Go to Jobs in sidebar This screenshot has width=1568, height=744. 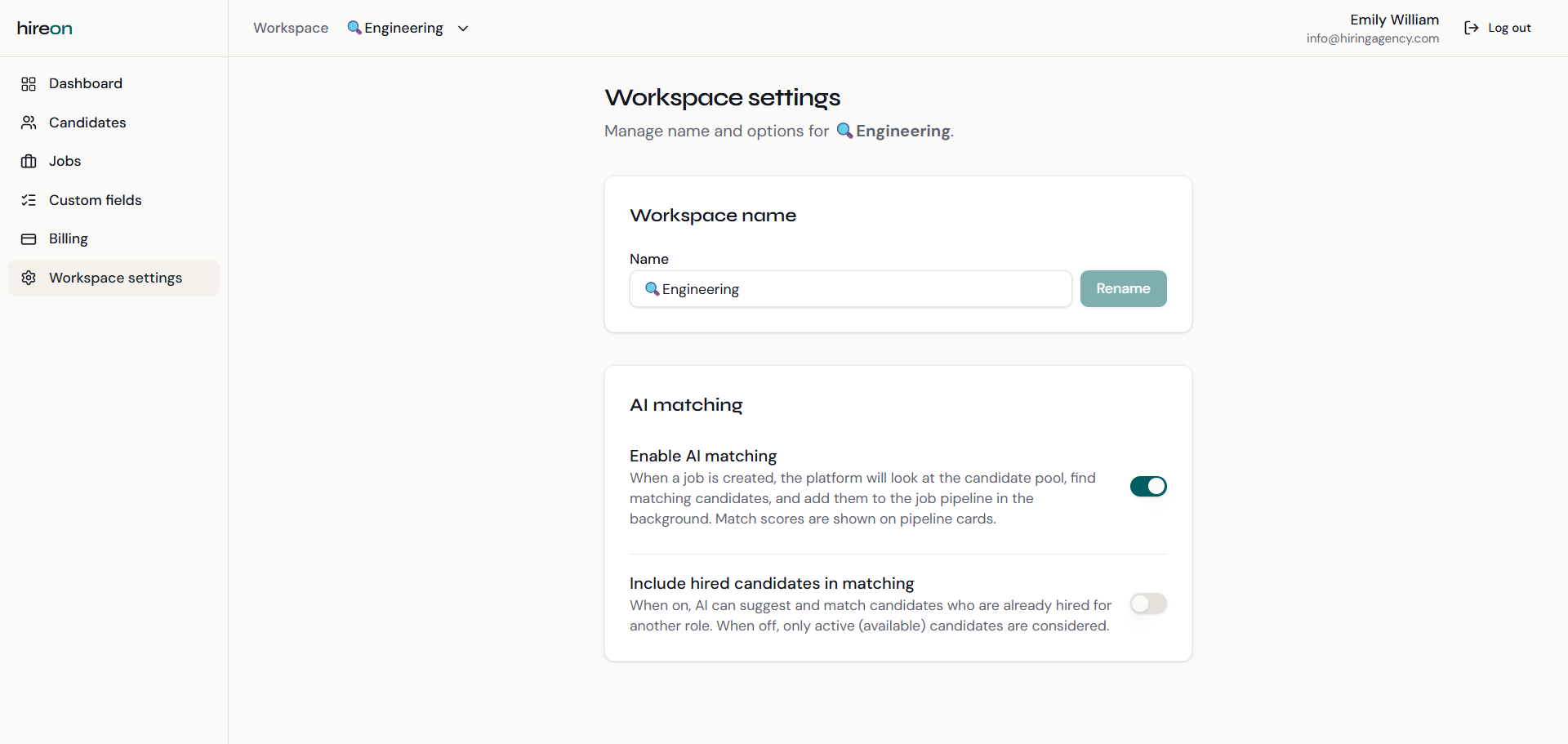click(65, 162)
